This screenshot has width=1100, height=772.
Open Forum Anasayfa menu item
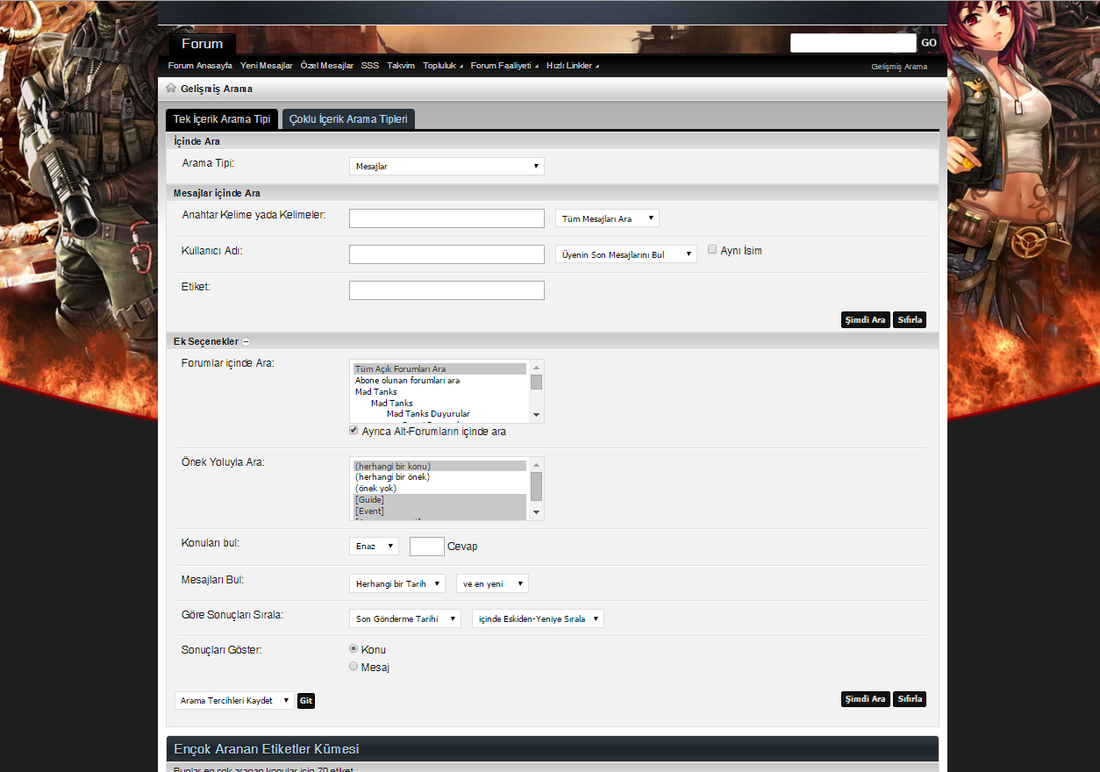[x=200, y=65]
